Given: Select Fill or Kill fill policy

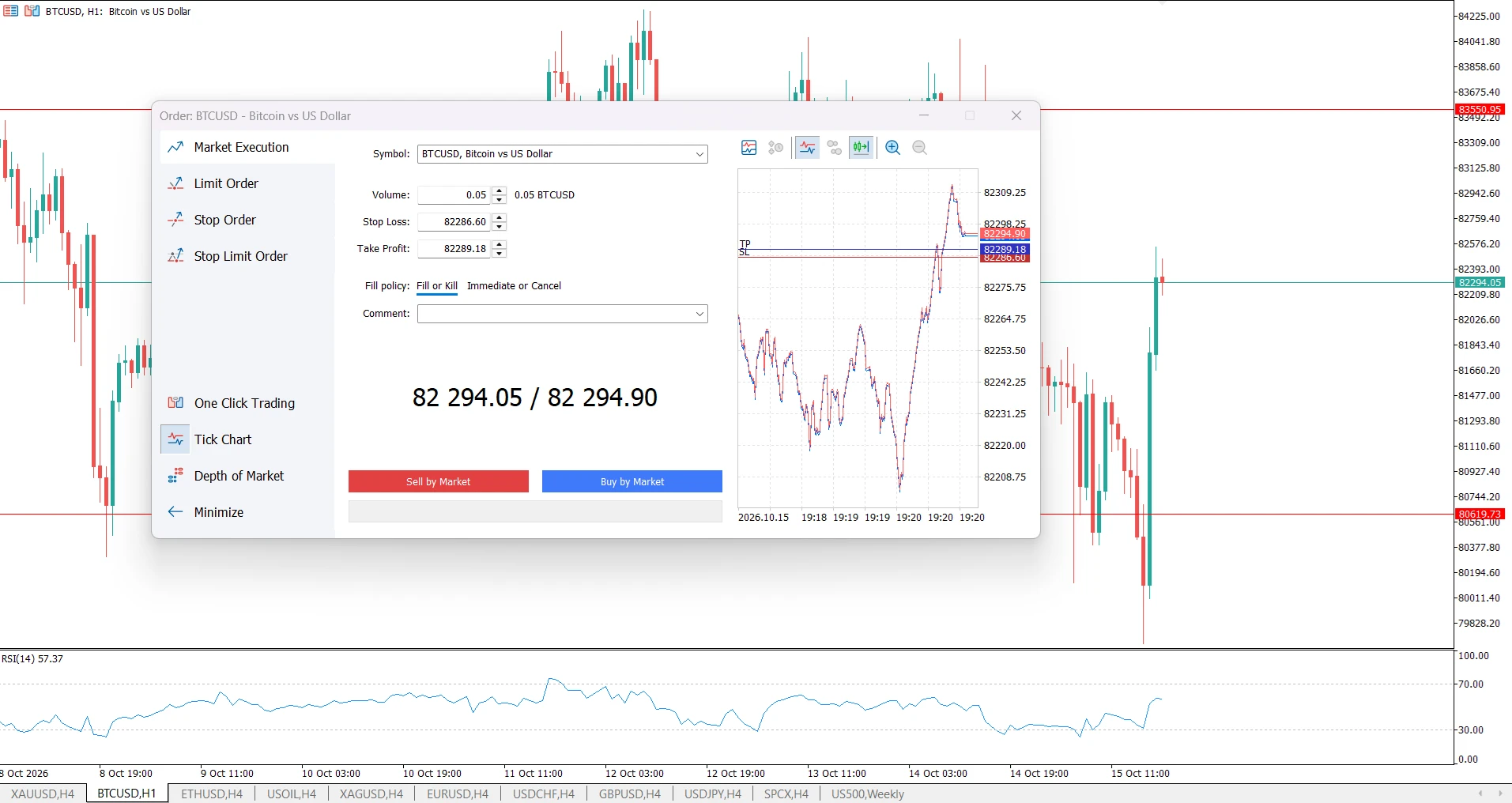Looking at the screenshot, I should tap(437, 286).
